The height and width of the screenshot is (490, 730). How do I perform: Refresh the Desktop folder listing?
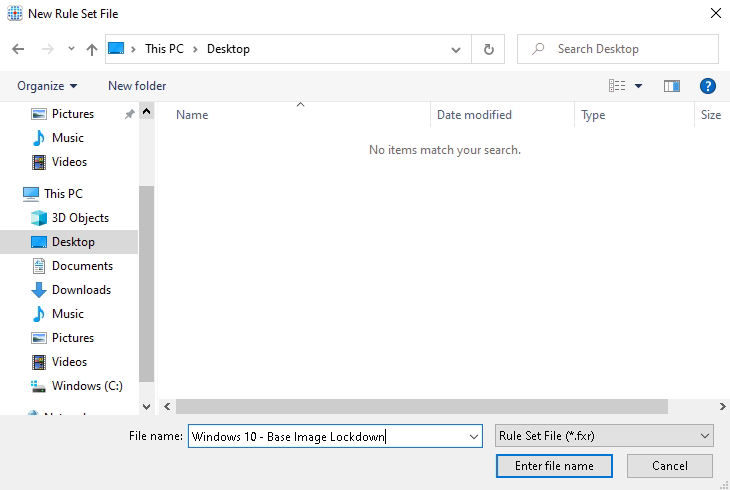488,49
